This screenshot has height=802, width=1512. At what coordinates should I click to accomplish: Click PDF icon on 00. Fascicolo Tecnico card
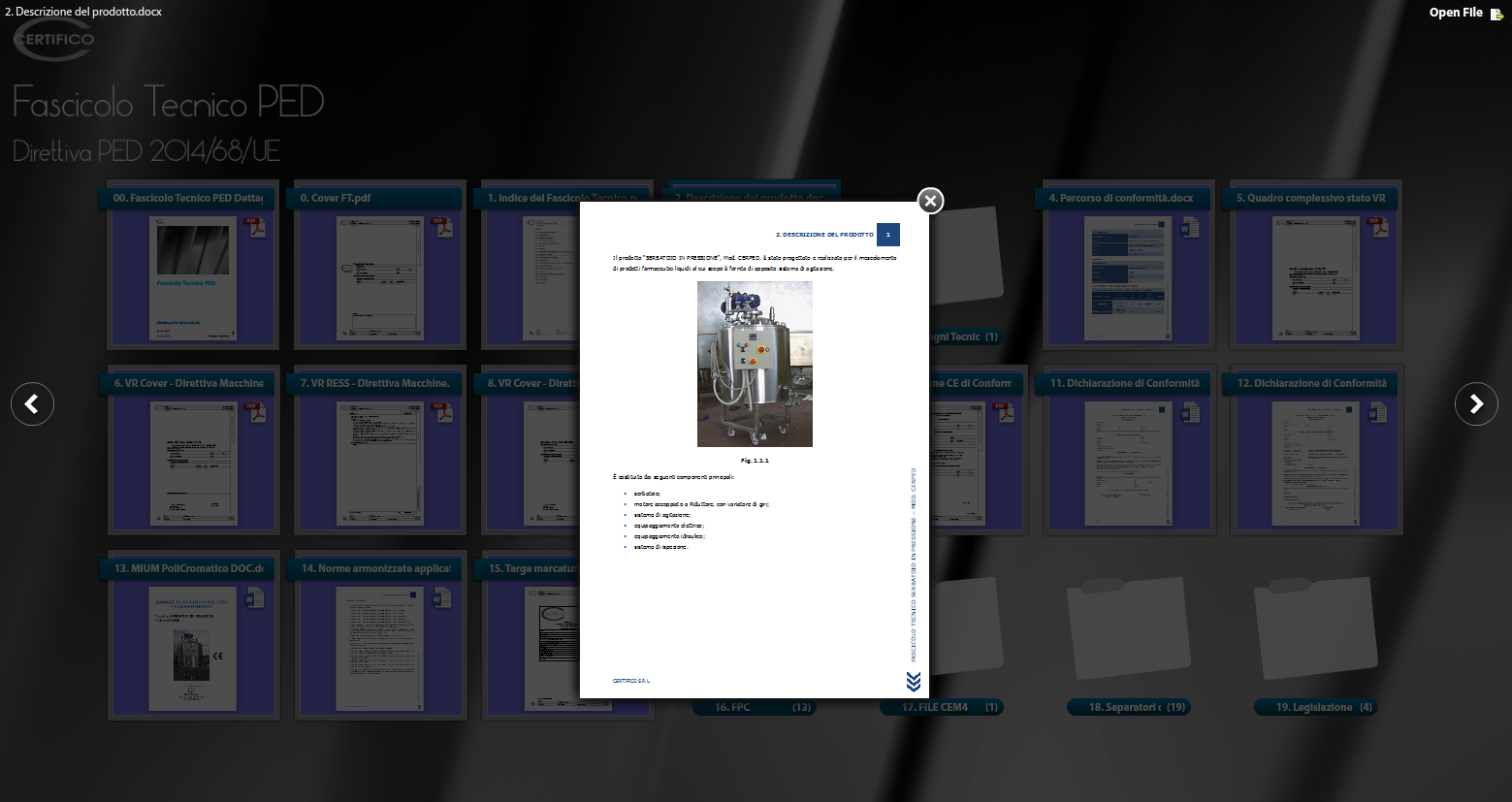click(255, 227)
